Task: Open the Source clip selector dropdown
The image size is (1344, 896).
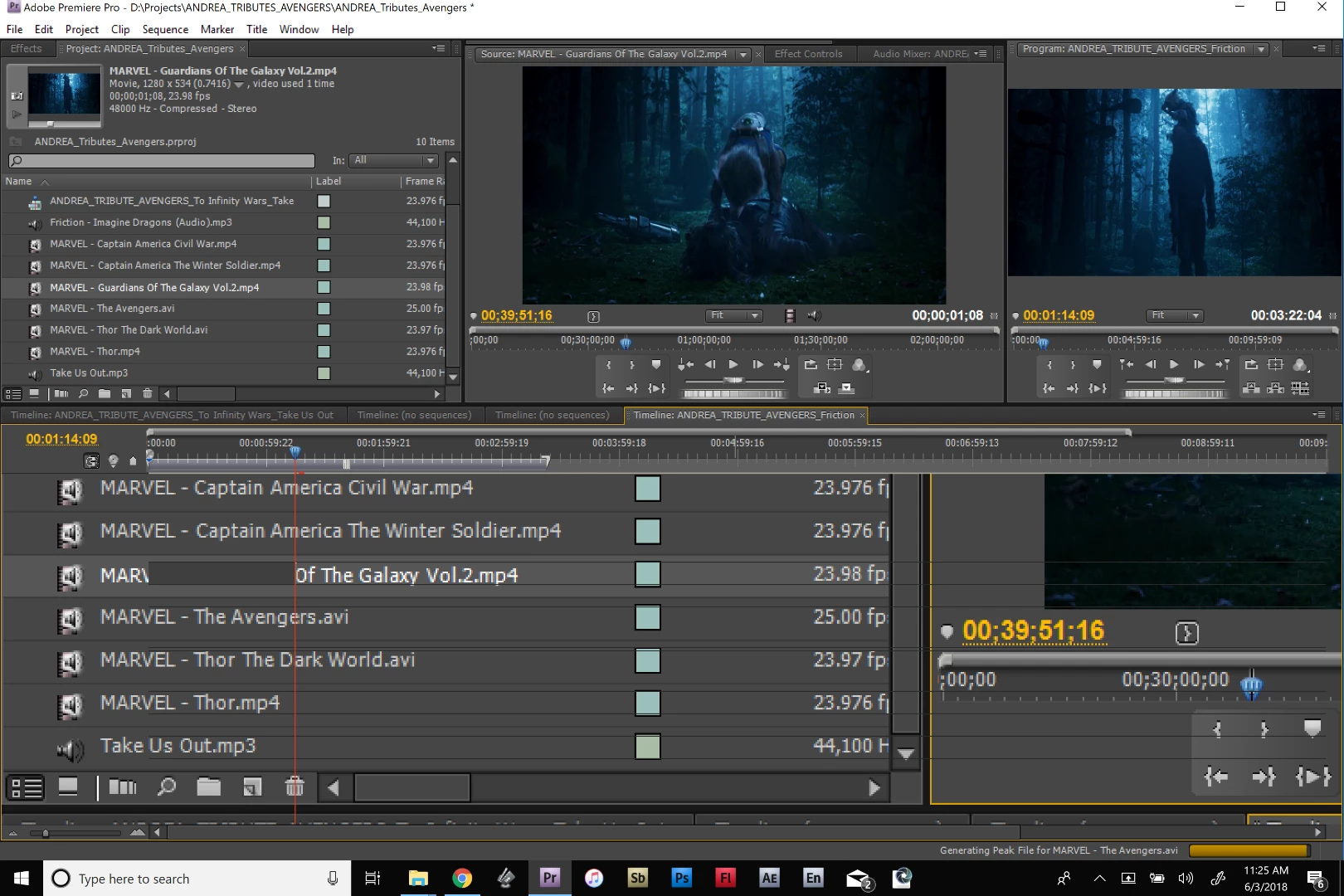Action: click(743, 55)
